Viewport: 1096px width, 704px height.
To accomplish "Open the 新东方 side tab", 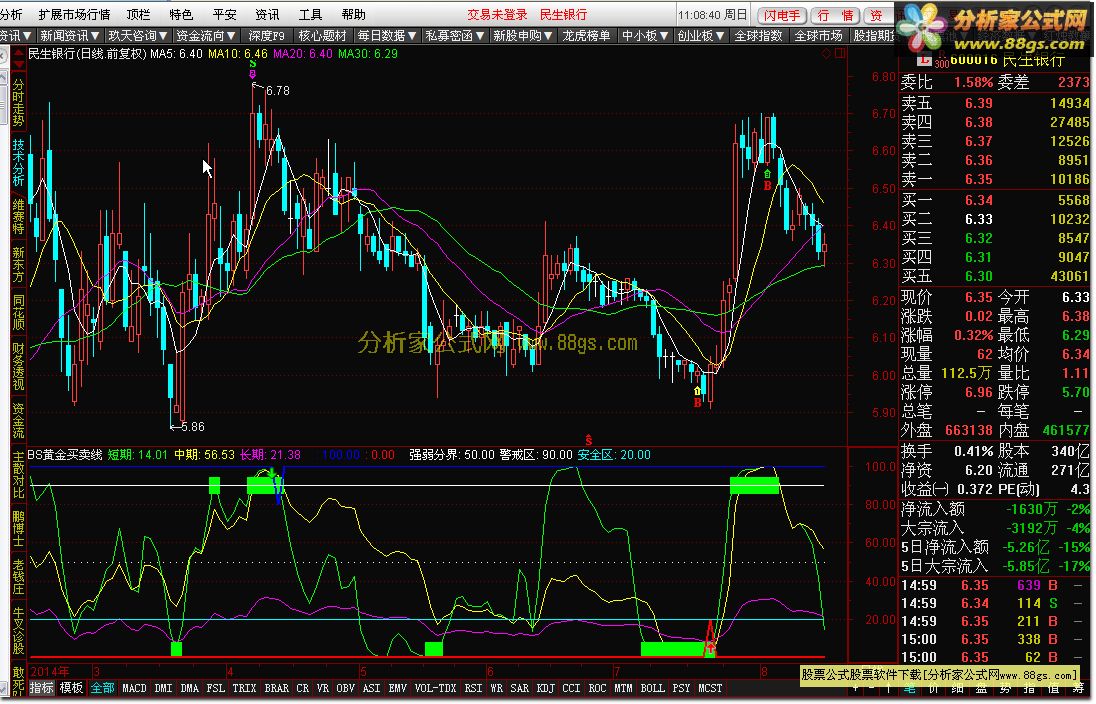I will click(18, 264).
